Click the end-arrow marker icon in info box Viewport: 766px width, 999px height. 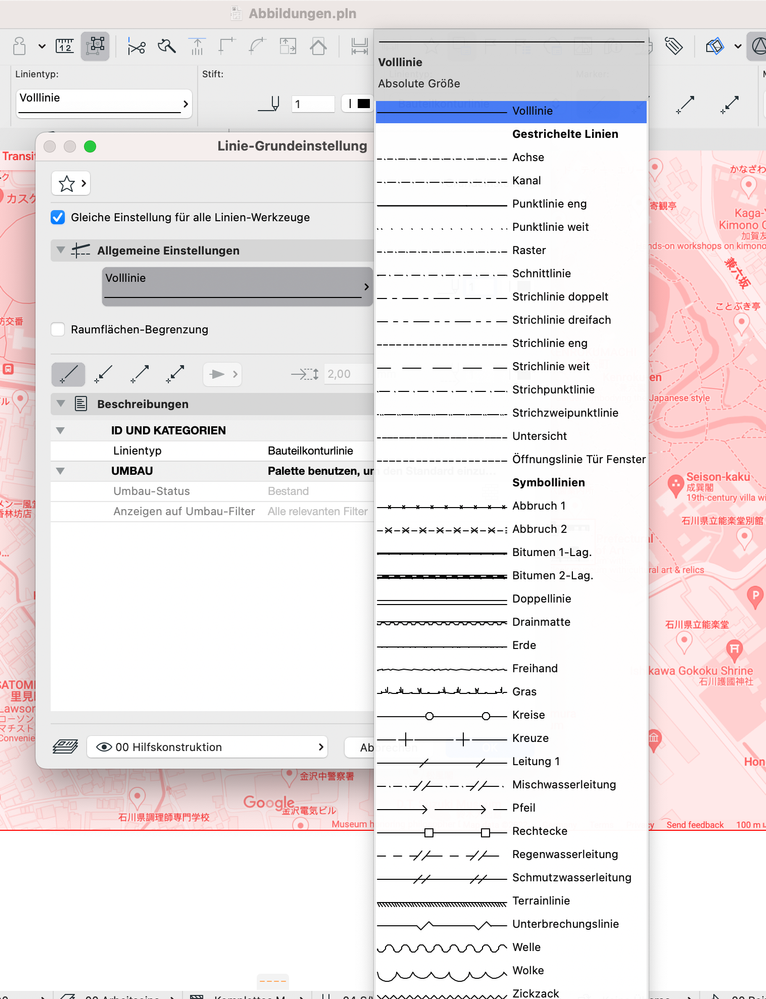[685, 104]
